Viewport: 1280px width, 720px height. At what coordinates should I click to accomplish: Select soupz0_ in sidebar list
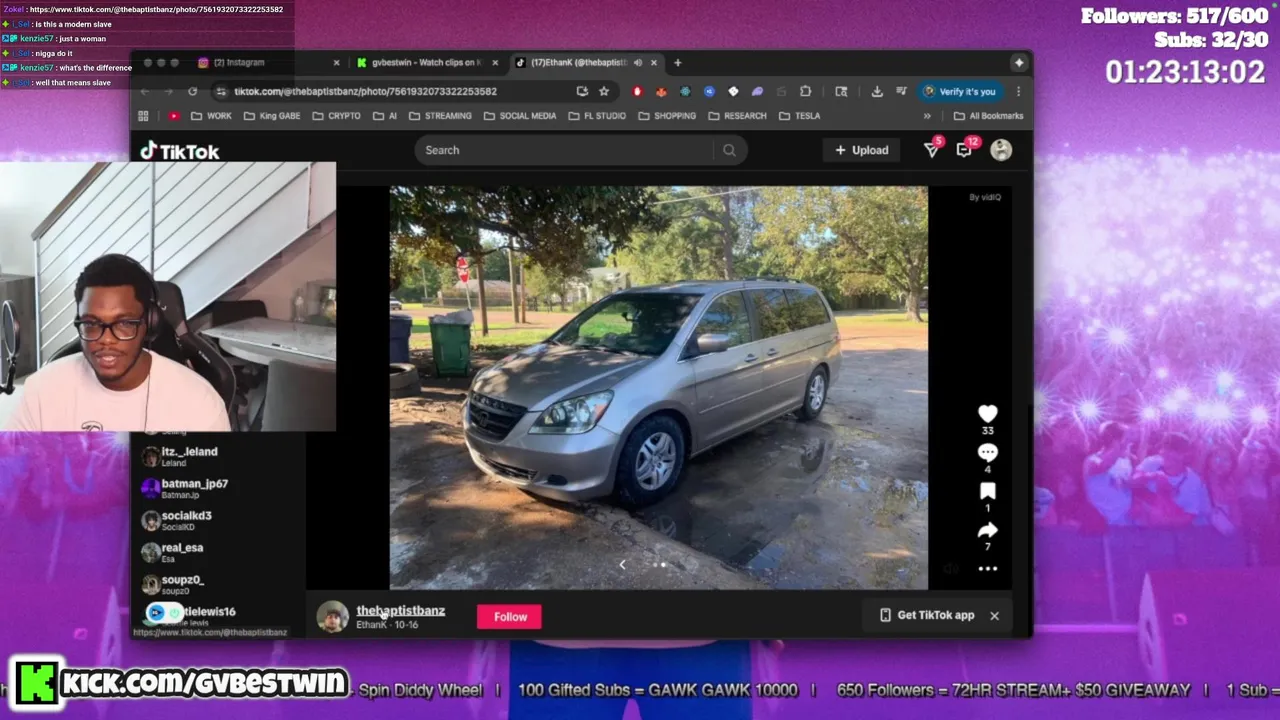(182, 584)
